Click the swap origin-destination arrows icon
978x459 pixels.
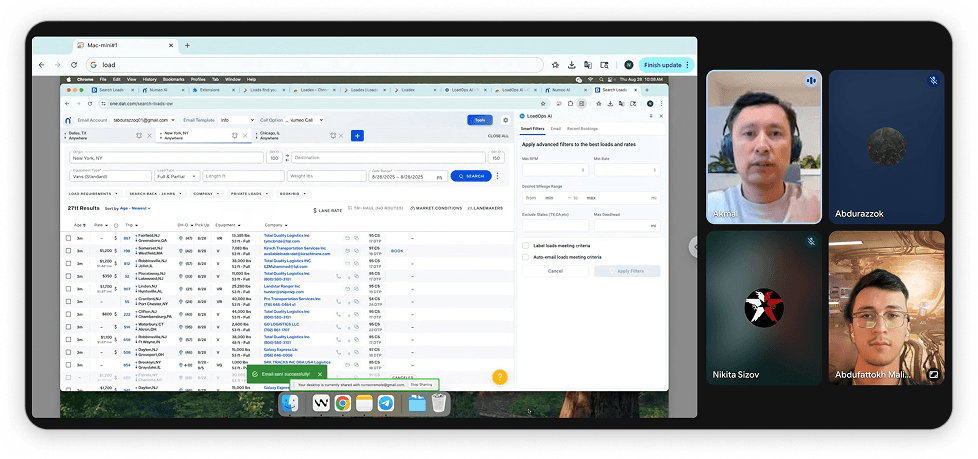288,158
